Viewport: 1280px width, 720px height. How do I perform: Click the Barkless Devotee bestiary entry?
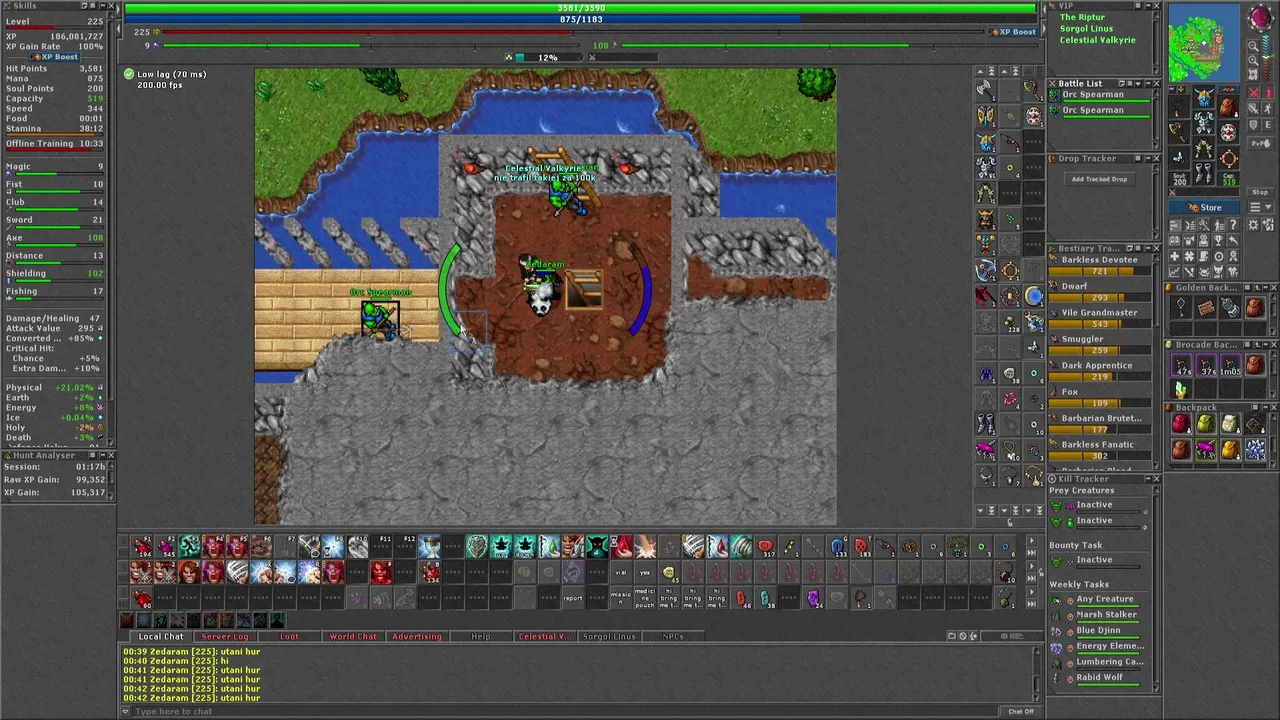1100,265
